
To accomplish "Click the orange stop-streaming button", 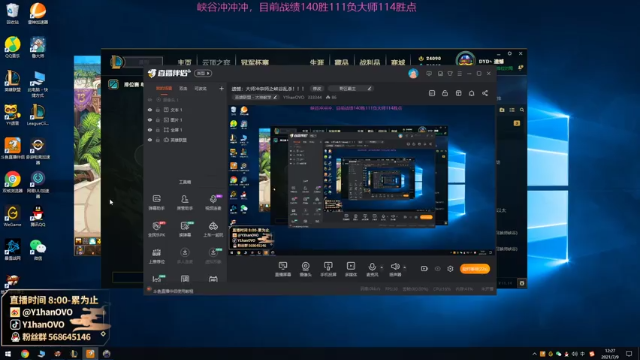I will tap(474, 269).
